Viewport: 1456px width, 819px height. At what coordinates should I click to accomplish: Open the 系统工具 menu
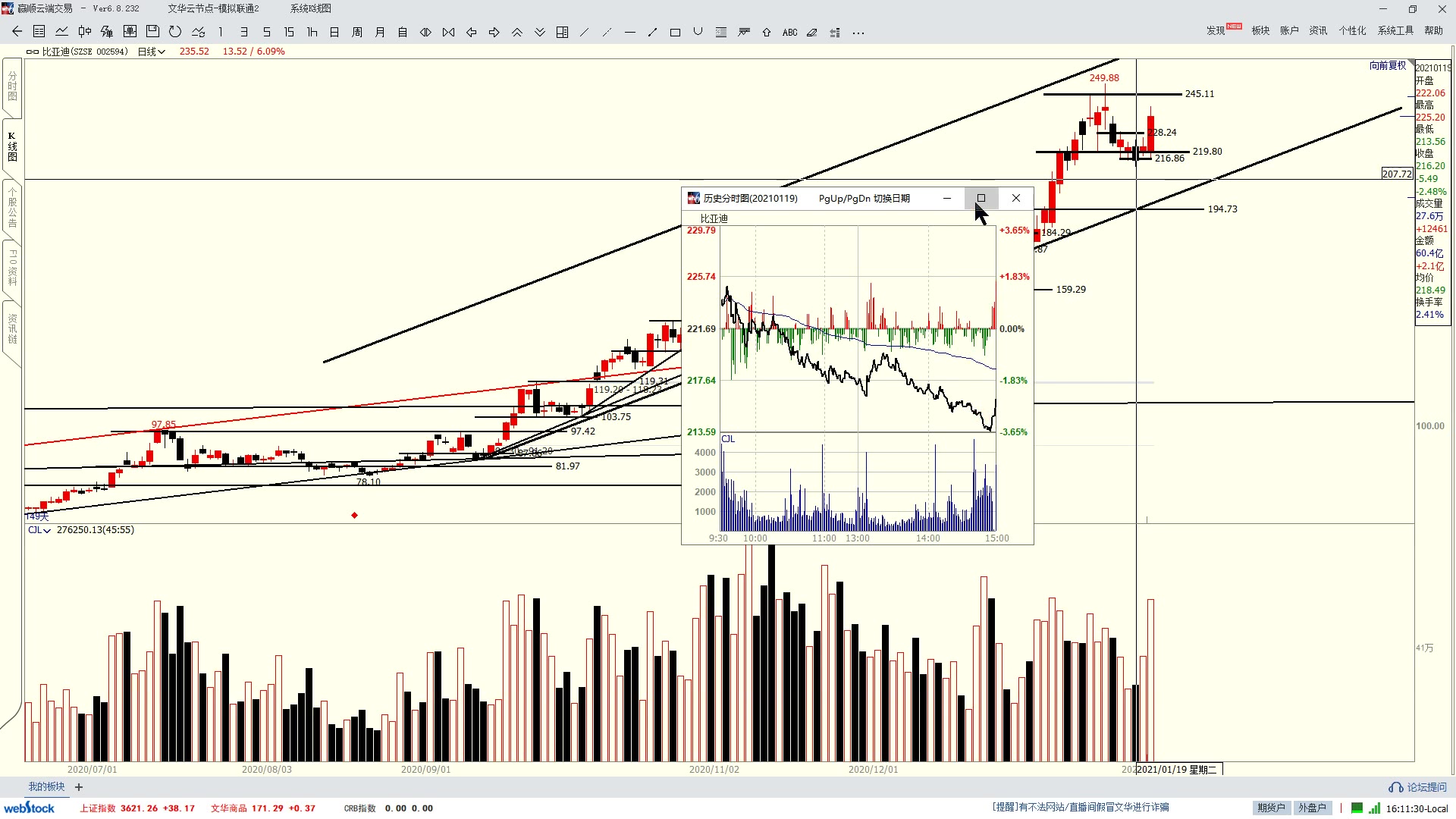(x=1395, y=30)
